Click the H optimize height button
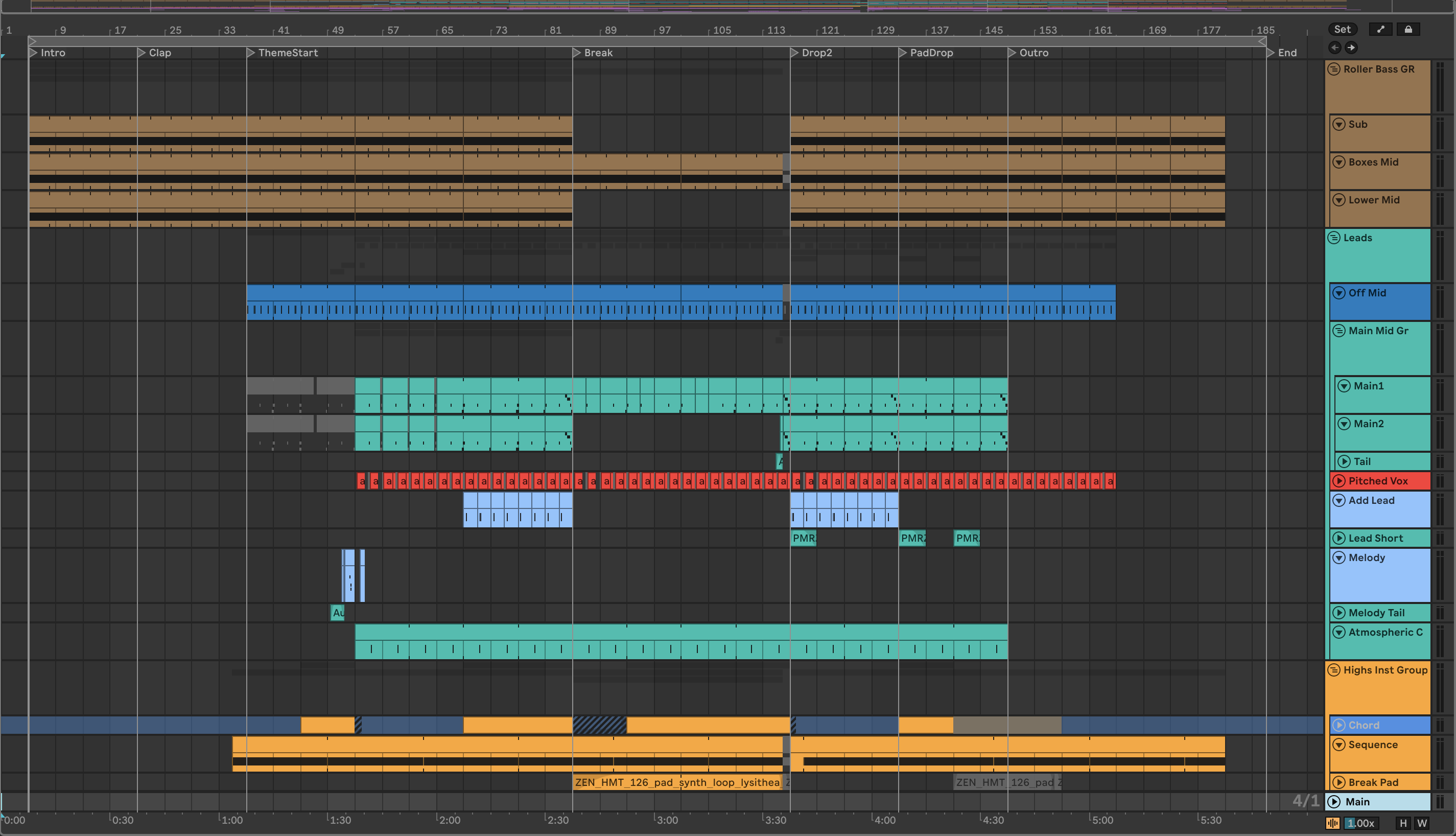Viewport: 1456px width, 836px height. click(1403, 823)
